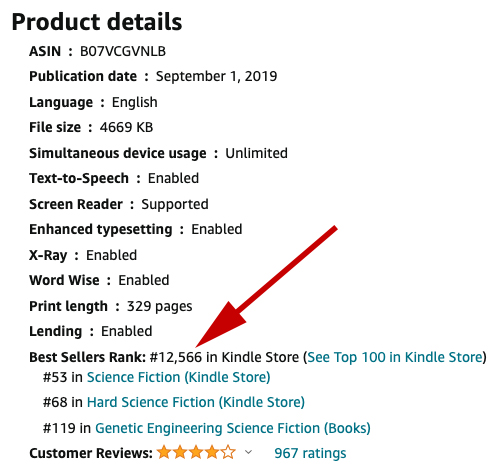Click the Product details heading

click(x=97, y=22)
